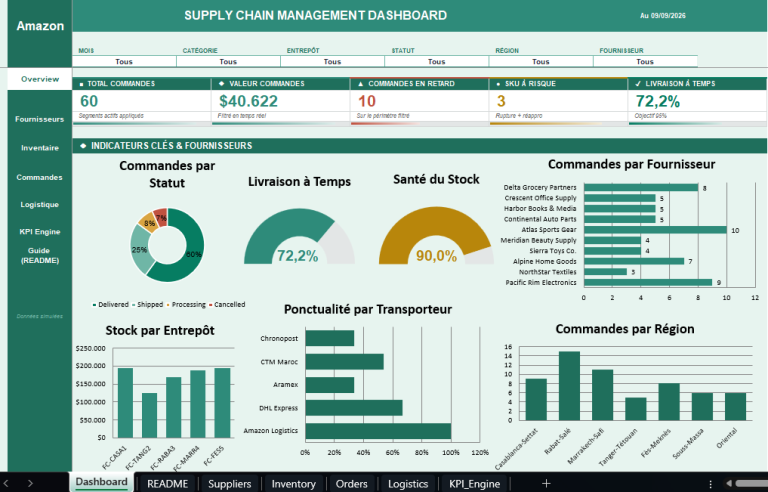Viewport: 768px width, 492px height.
Task: Select the Cancelled 7% donut segment
Action: [x=161, y=218]
